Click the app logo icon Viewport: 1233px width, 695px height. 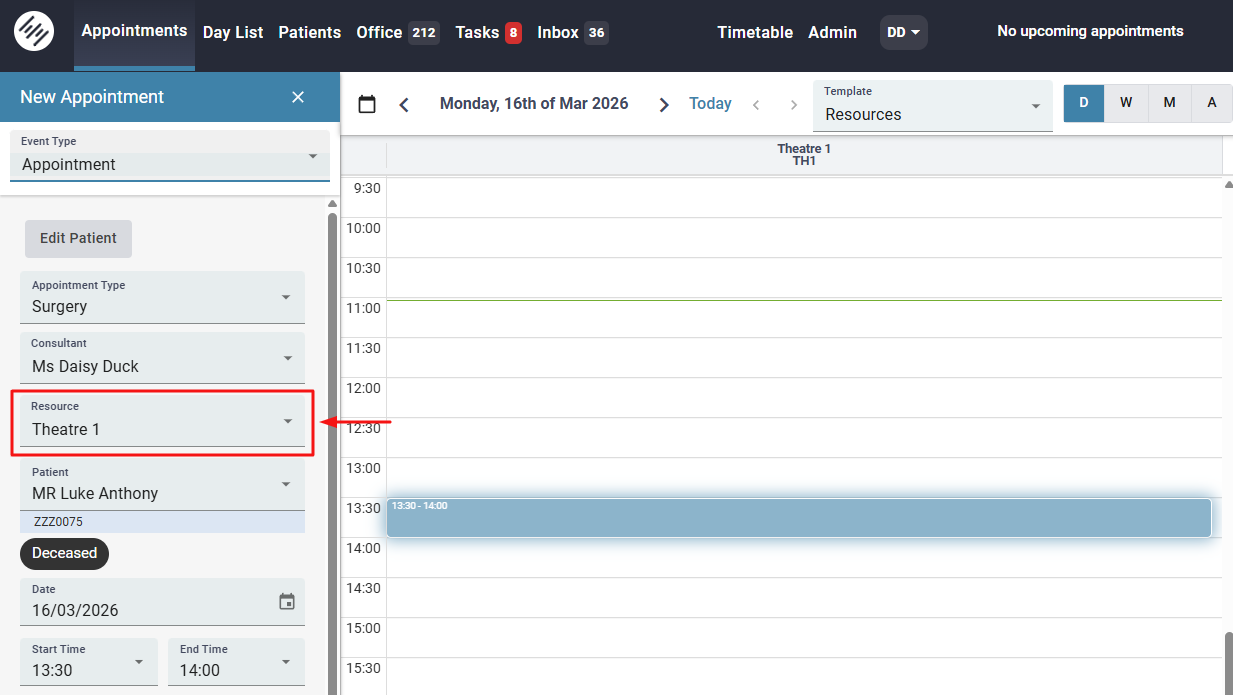pyautogui.click(x=34, y=32)
